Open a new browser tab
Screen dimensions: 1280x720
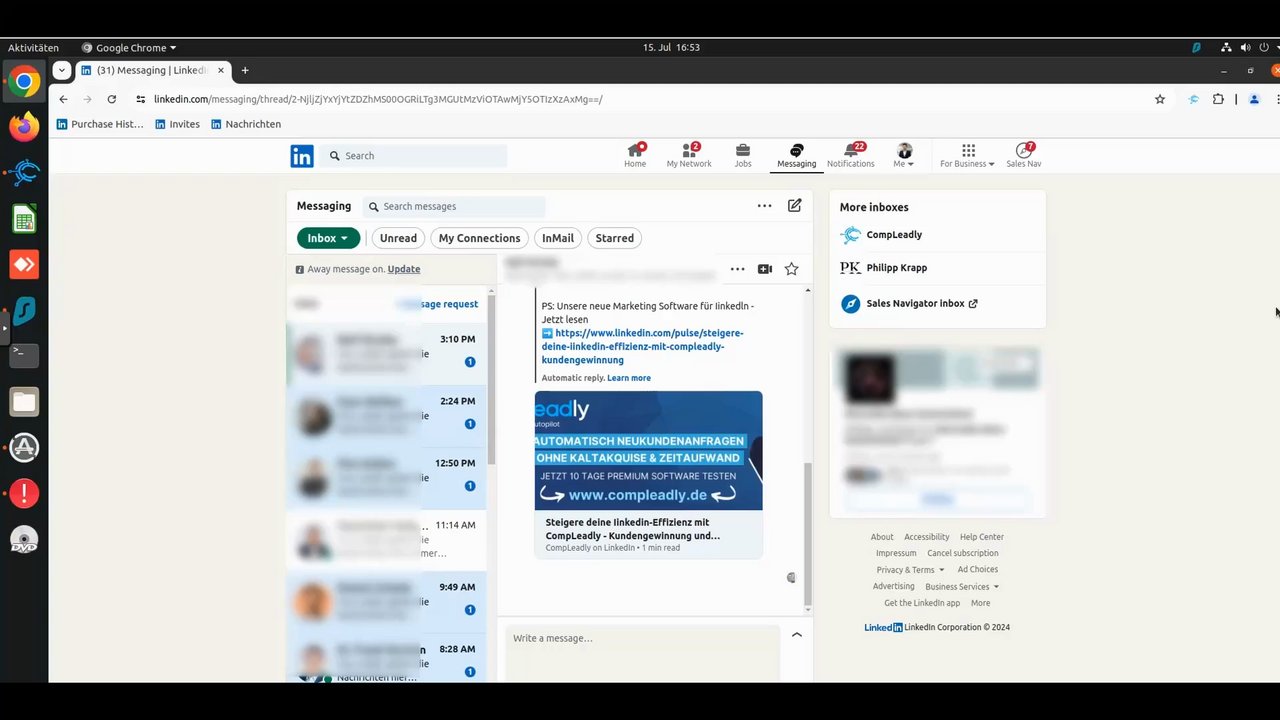coord(245,70)
